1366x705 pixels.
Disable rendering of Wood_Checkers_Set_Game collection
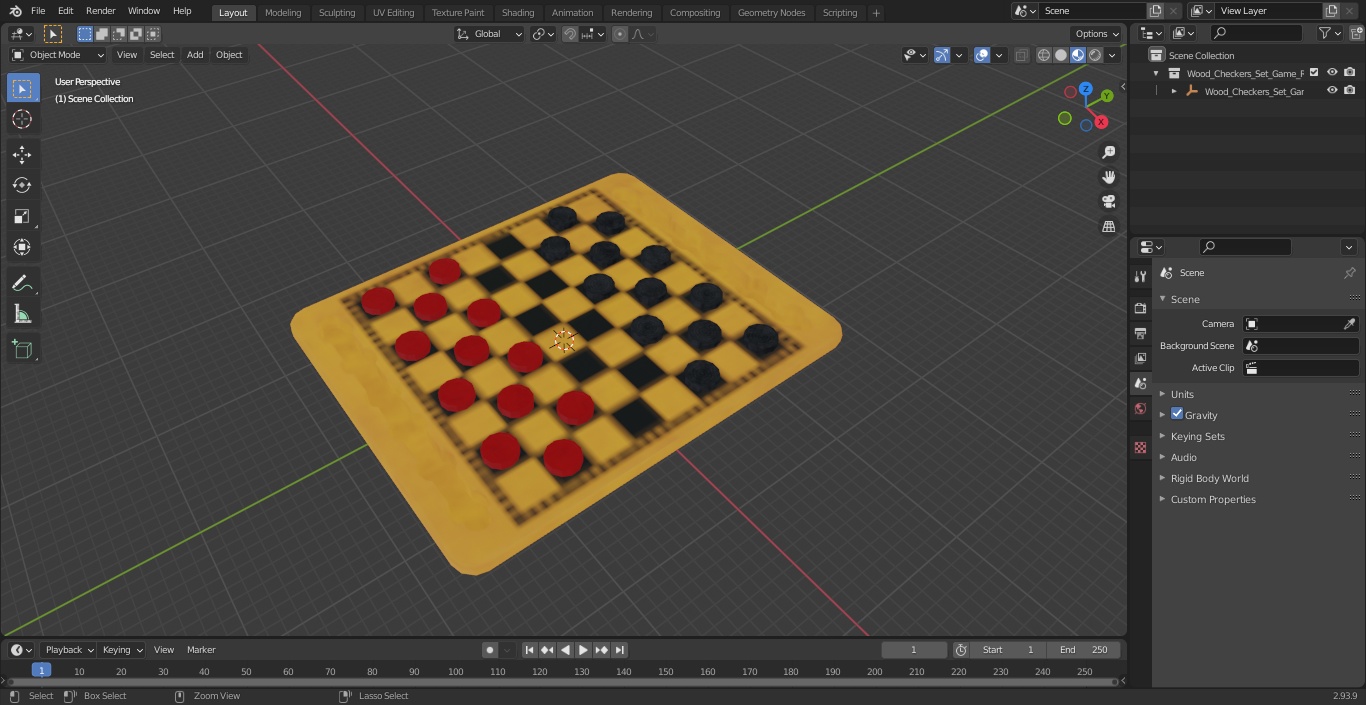click(1350, 73)
